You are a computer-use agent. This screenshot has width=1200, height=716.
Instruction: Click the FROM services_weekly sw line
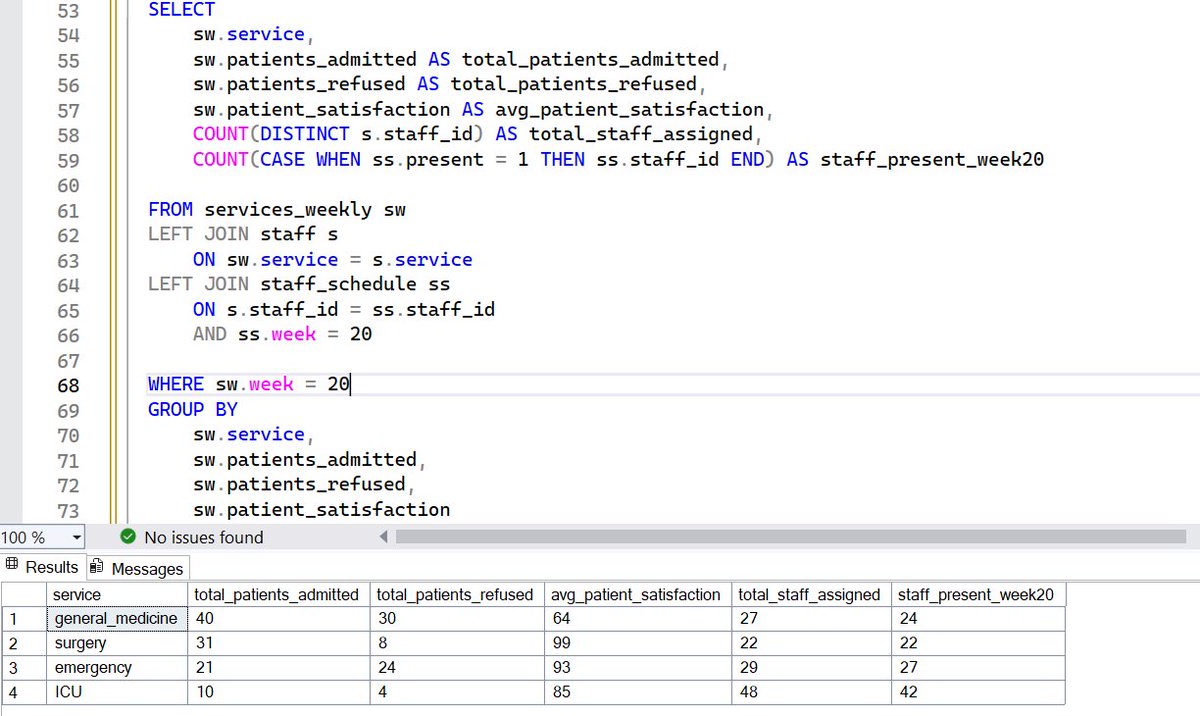coord(277,210)
